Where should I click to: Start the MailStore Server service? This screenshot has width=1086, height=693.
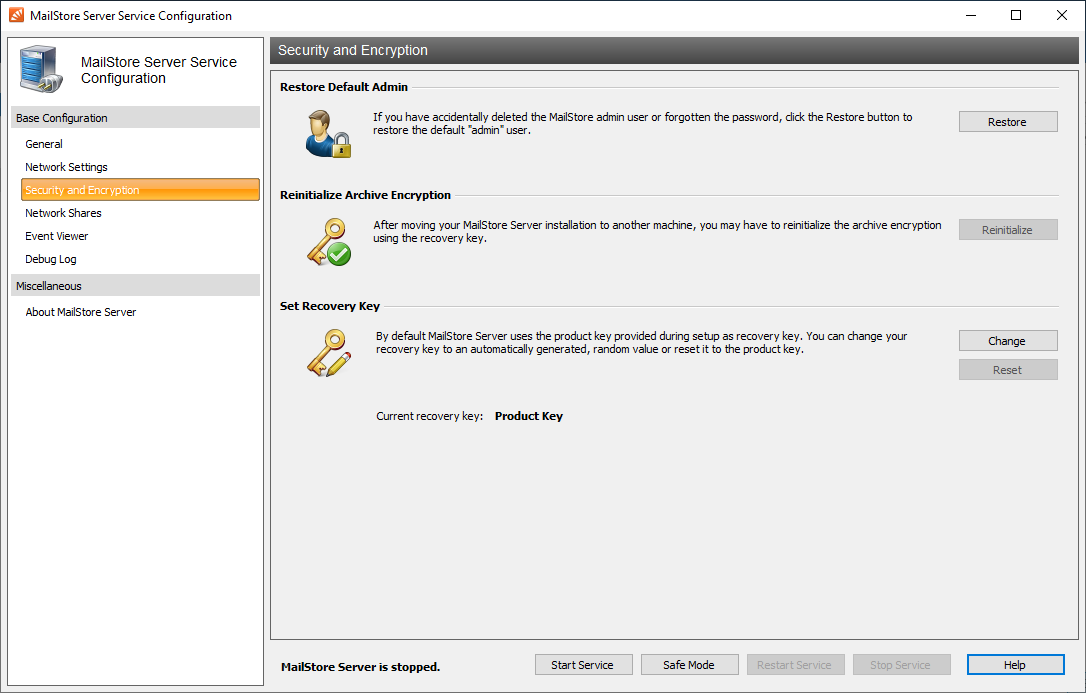click(583, 665)
